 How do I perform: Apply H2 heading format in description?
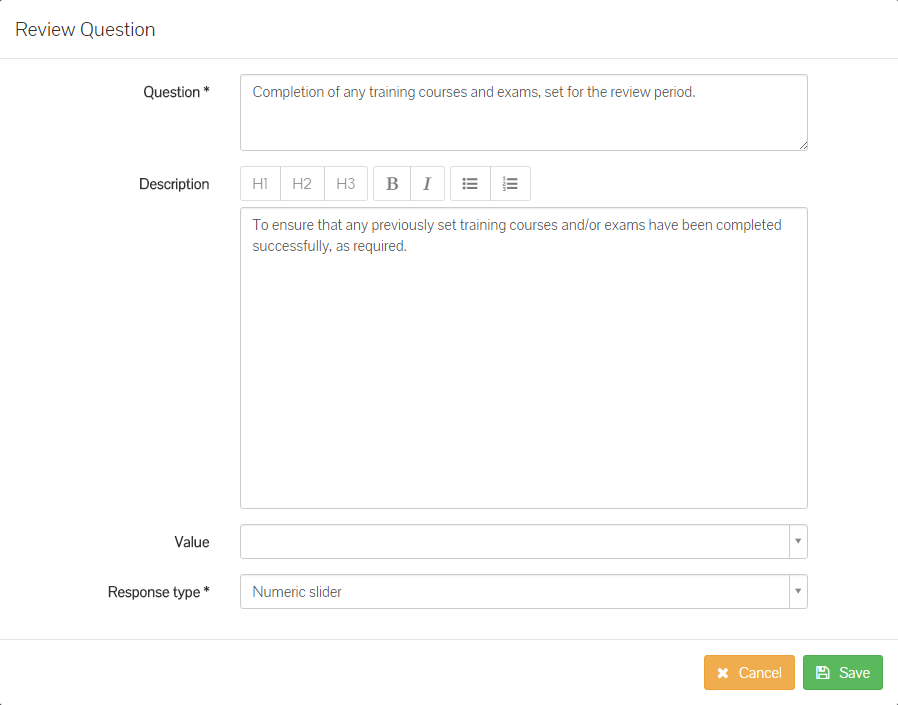tap(302, 184)
